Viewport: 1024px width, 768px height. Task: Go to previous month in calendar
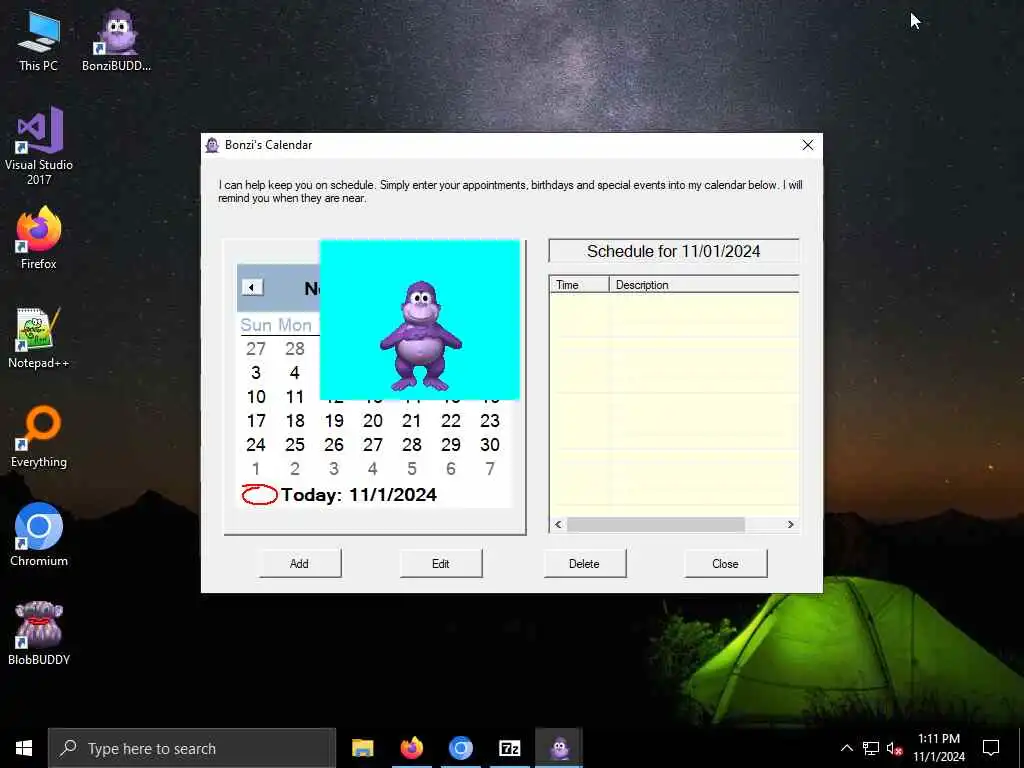[x=252, y=287]
